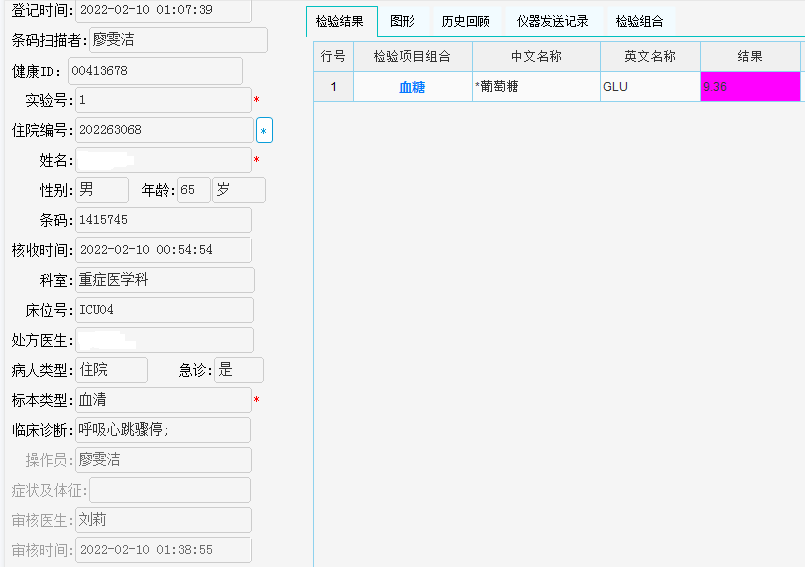The width and height of the screenshot is (805, 567).
Task: Click the 操作员 field
Action: (x=163, y=460)
